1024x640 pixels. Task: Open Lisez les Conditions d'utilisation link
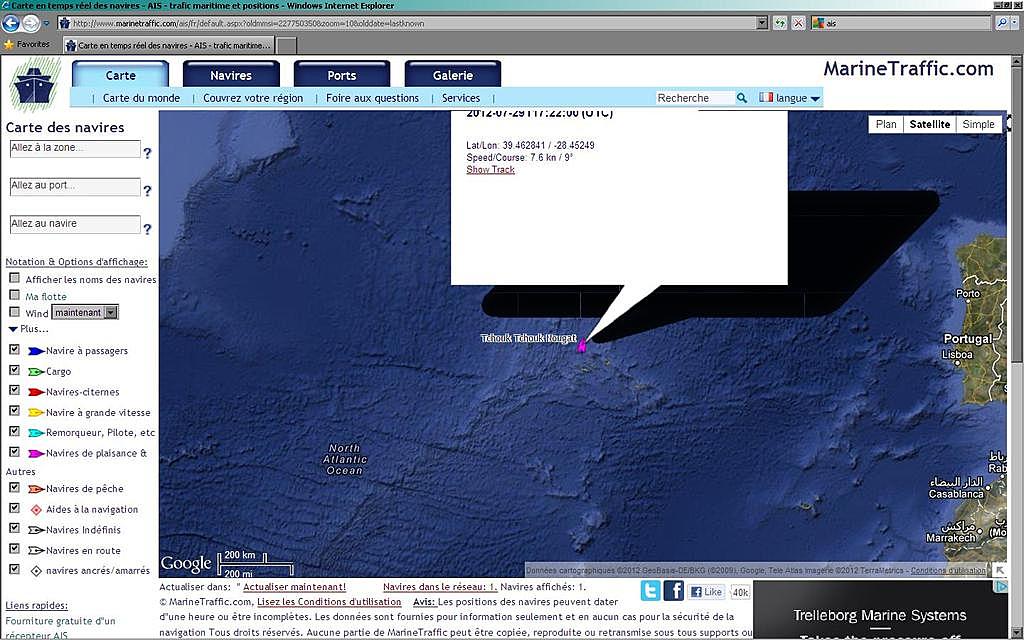[x=329, y=602]
